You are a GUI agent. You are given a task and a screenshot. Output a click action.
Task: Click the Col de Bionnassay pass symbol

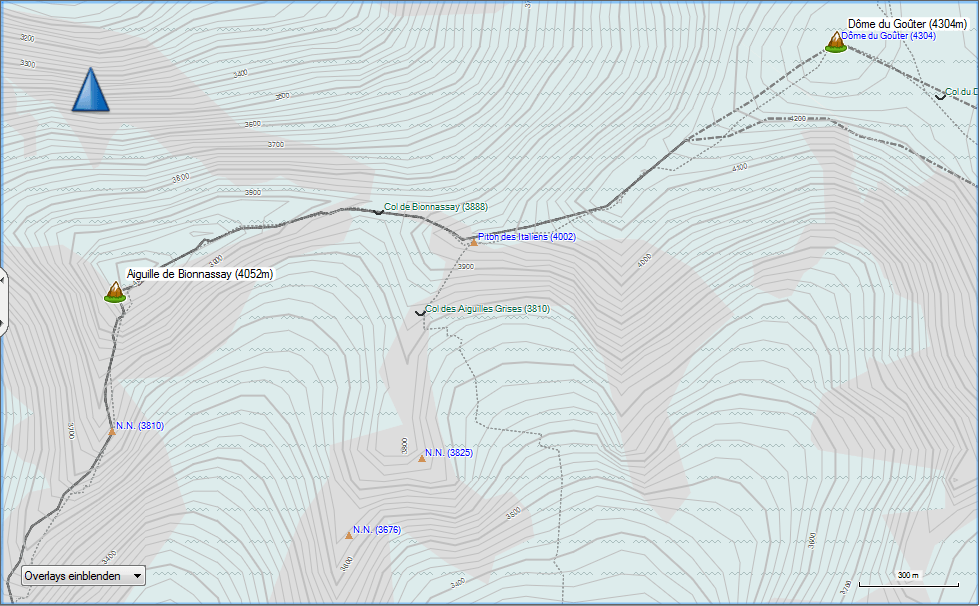378,211
